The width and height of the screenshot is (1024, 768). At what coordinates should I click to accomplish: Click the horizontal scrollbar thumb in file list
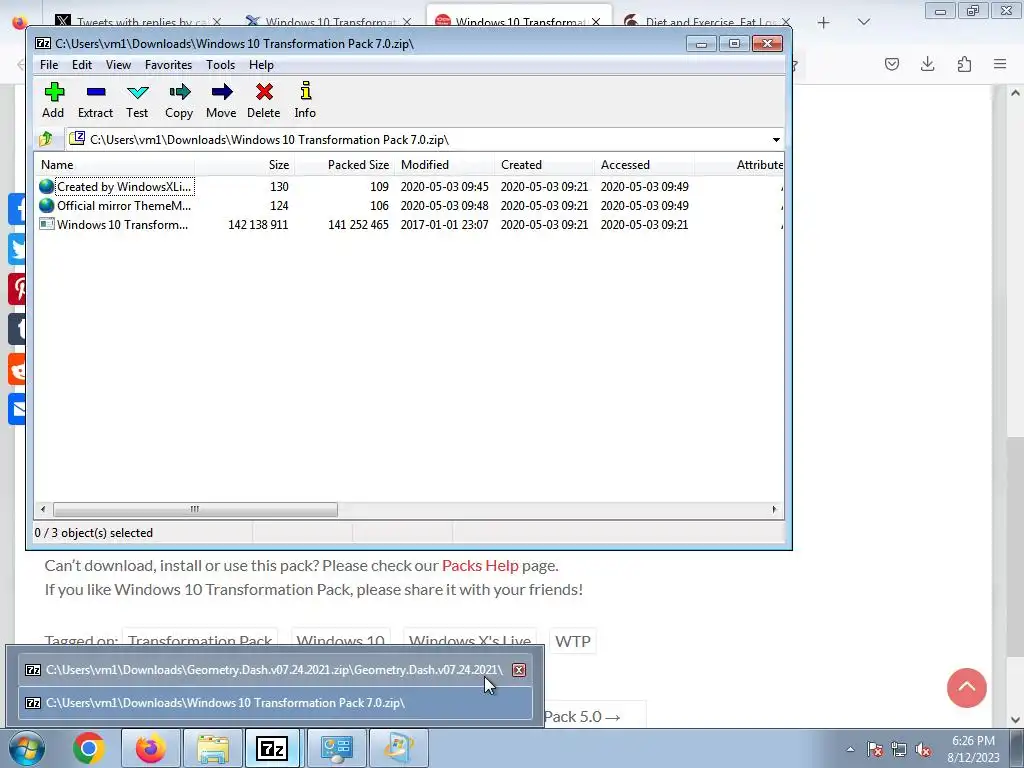tap(195, 509)
